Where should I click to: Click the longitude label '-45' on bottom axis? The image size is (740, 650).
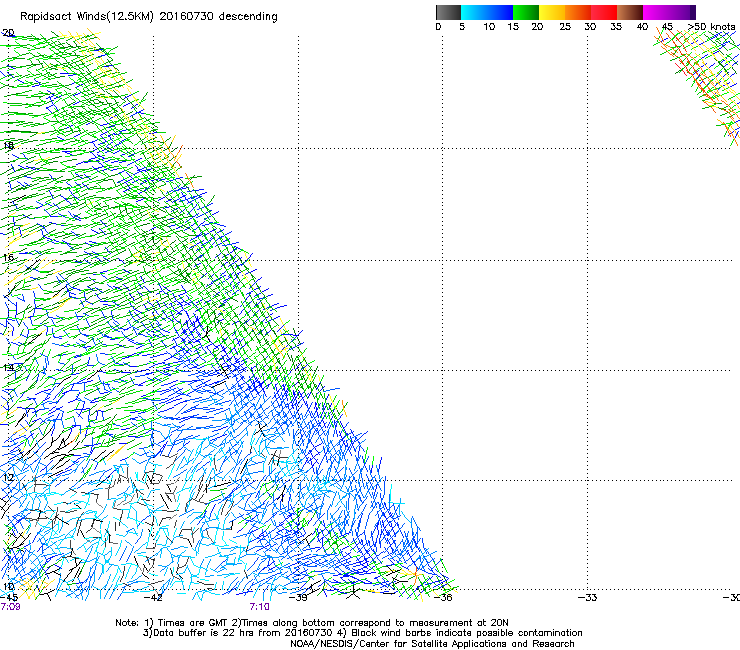click(9, 598)
